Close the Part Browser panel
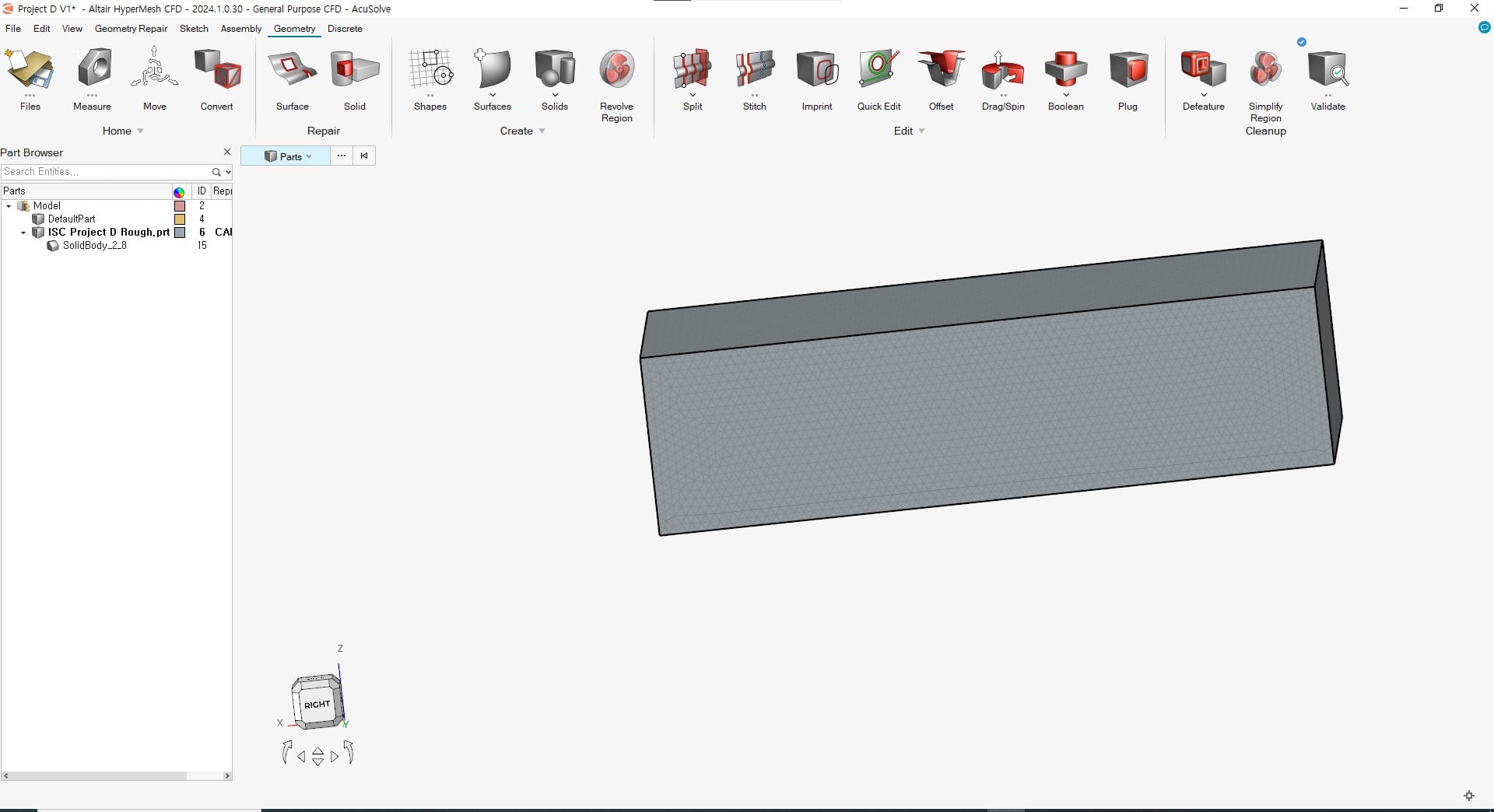The image size is (1494, 812). pos(226,152)
